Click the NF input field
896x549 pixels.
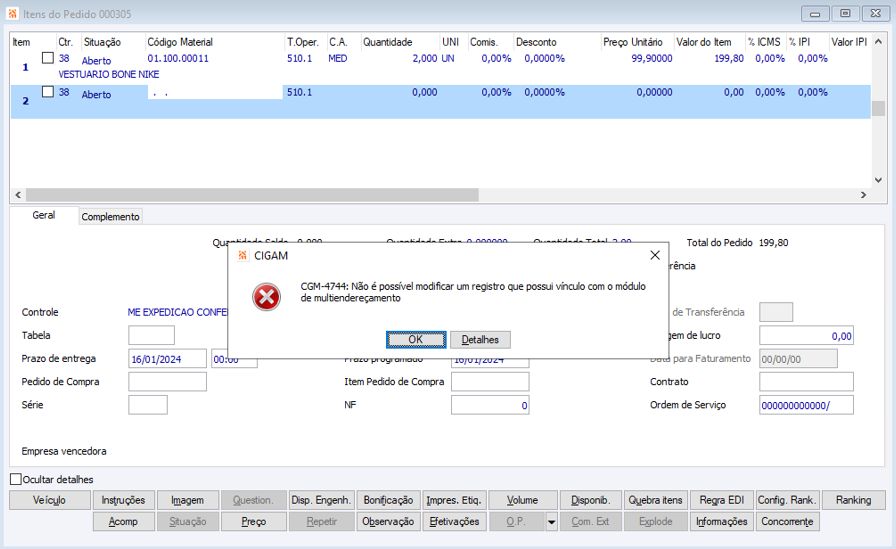click(x=490, y=404)
